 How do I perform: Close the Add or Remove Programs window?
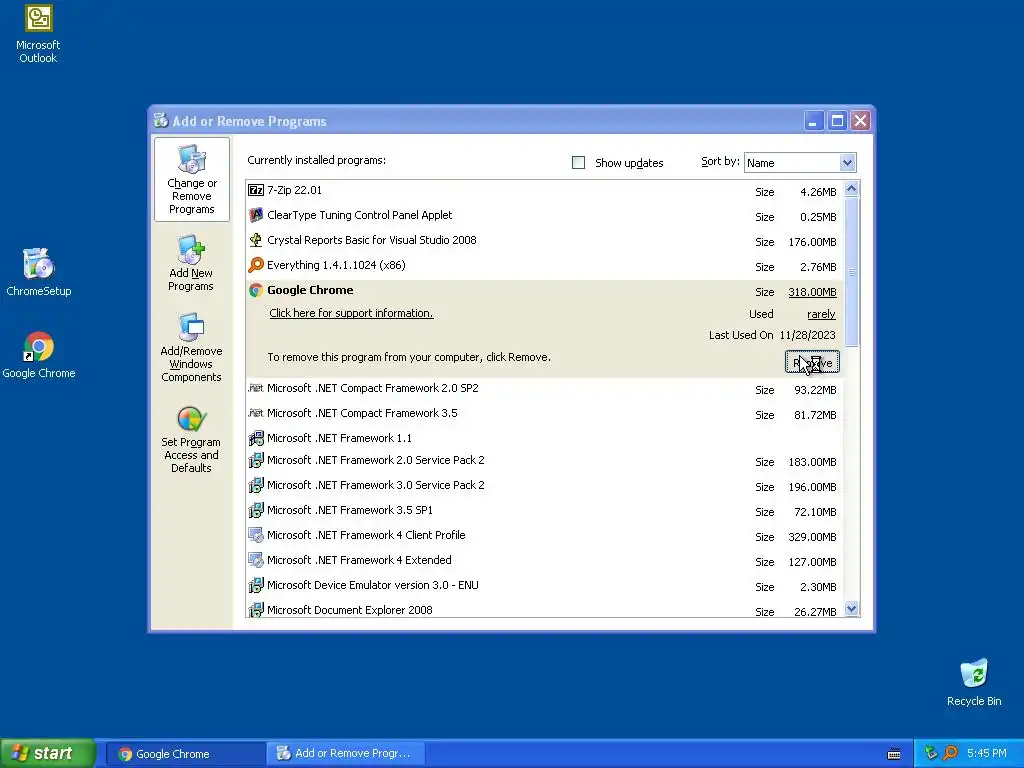pyautogui.click(x=861, y=121)
